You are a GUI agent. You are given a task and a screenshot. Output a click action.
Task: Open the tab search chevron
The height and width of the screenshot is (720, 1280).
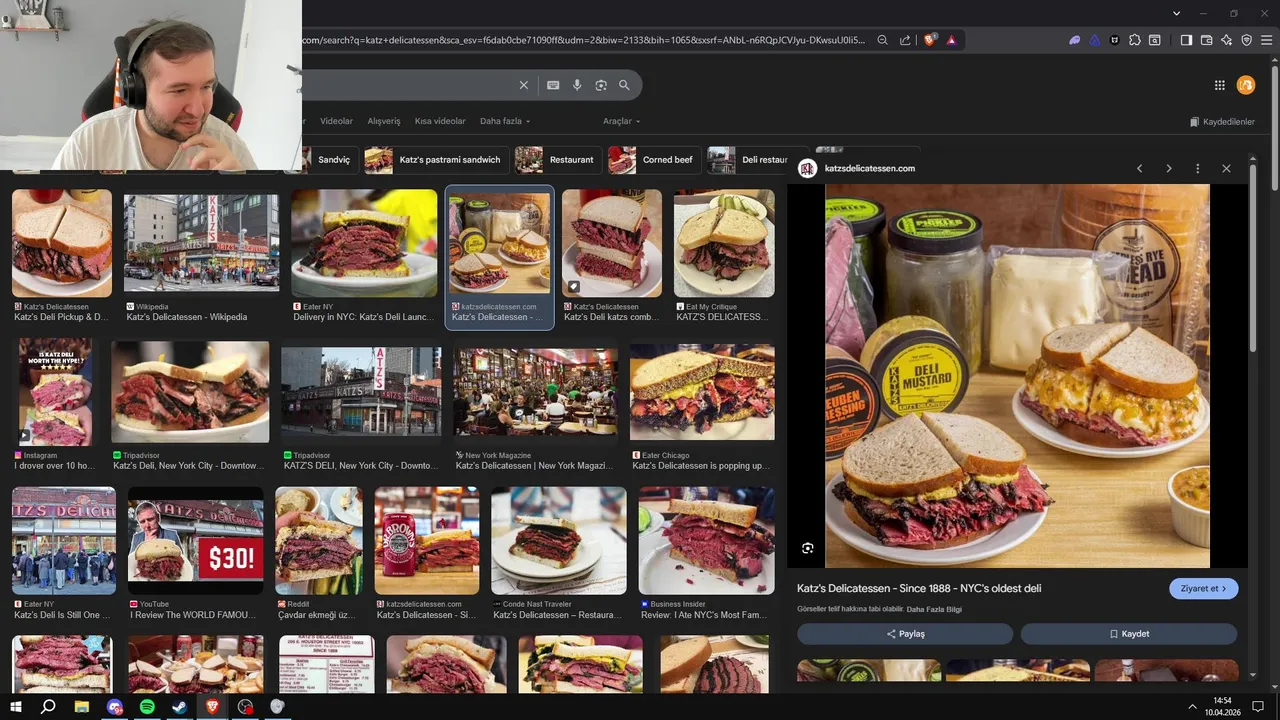tap(1177, 13)
